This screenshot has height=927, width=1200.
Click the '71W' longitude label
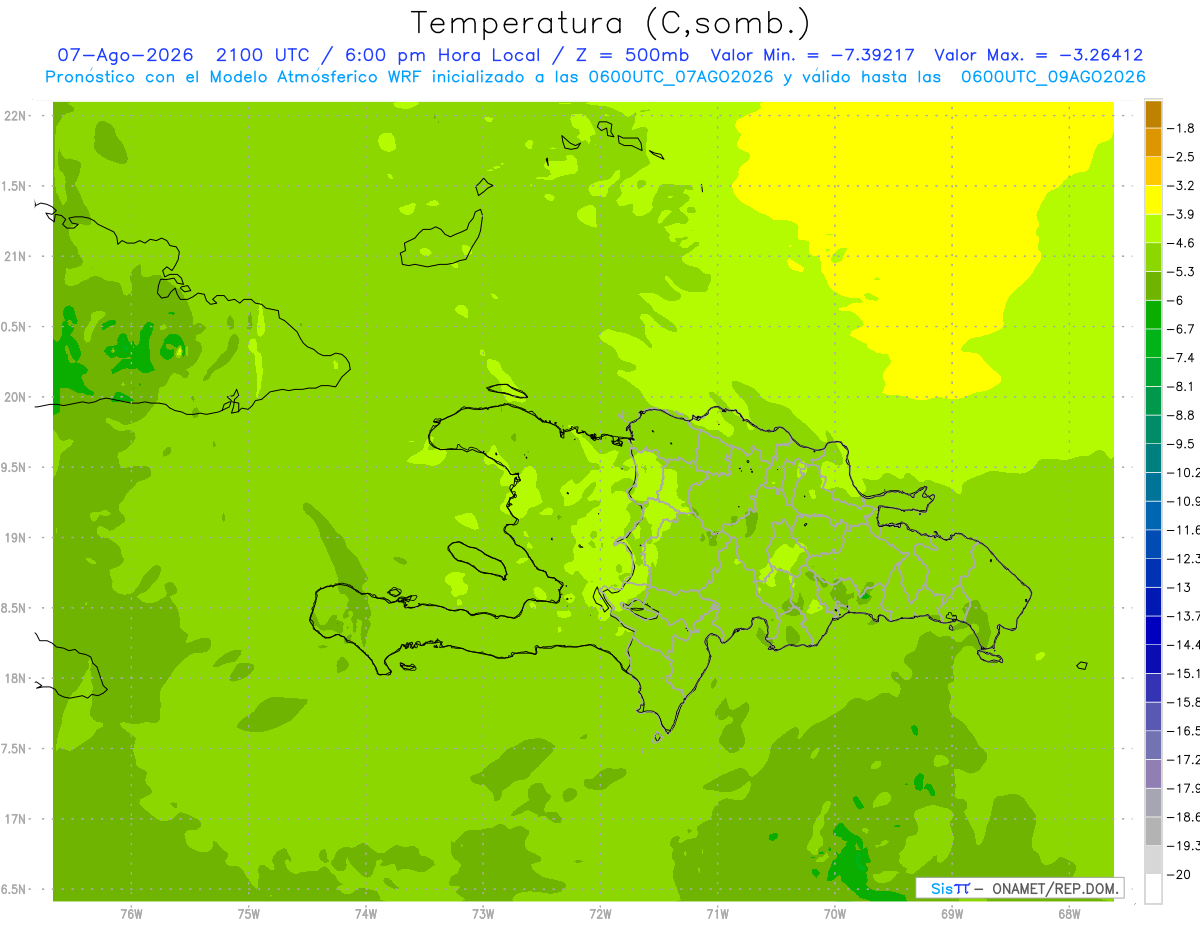coord(717,914)
